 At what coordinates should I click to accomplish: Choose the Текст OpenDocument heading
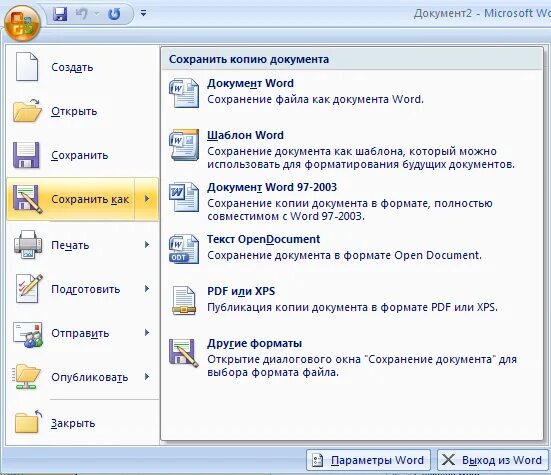(264, 239)
